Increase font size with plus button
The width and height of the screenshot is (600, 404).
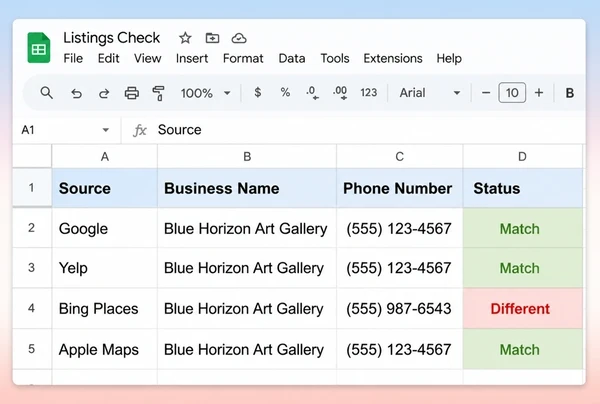539,93
